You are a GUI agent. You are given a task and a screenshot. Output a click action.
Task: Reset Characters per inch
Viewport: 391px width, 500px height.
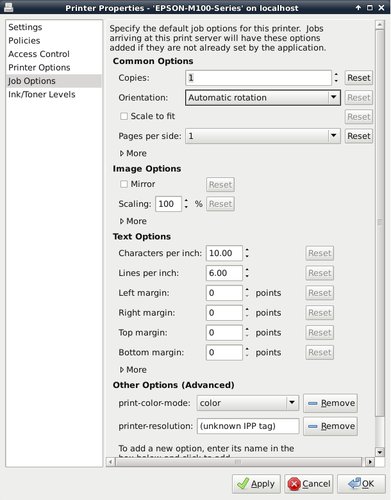tap(320, 253)
